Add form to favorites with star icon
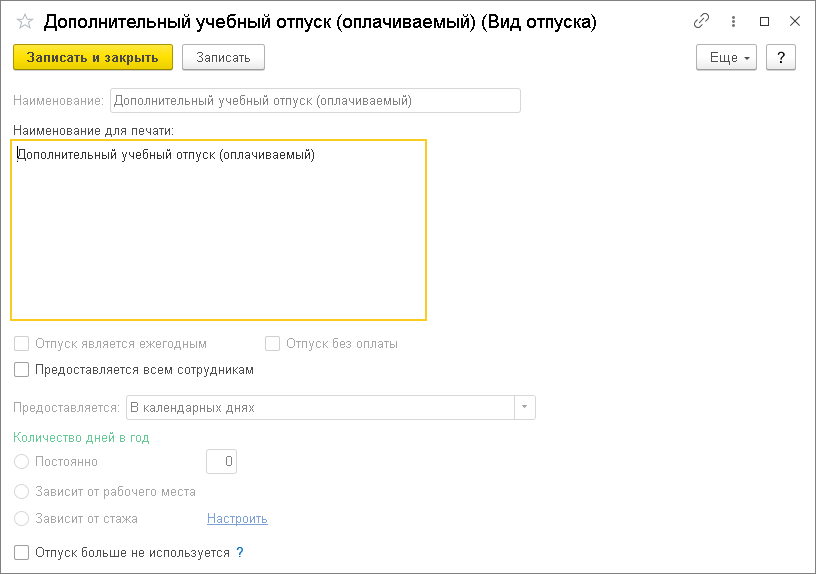Image resolution: width=816 pixels, height=574 pixels. (x=25, y=22)
